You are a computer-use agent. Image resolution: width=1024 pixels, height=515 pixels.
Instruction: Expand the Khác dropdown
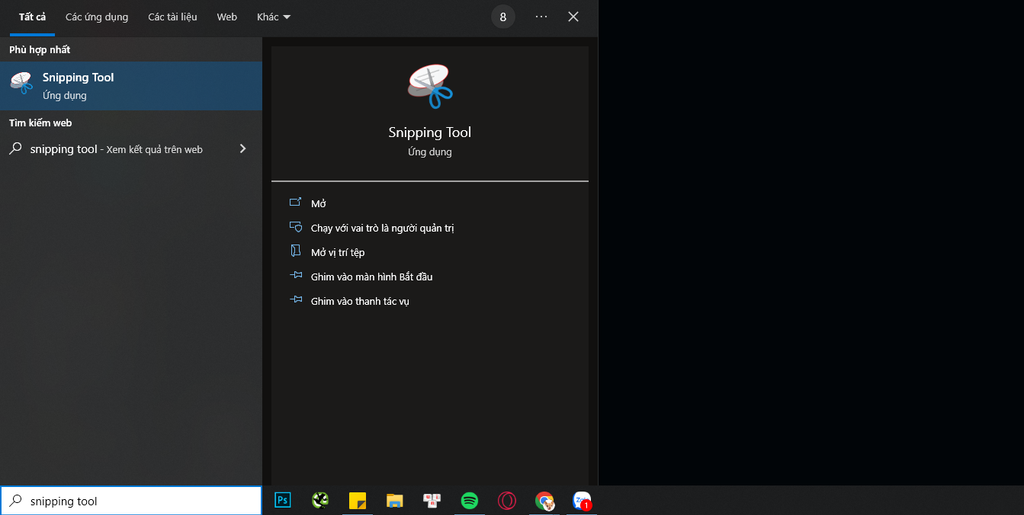tap(274, 17)
